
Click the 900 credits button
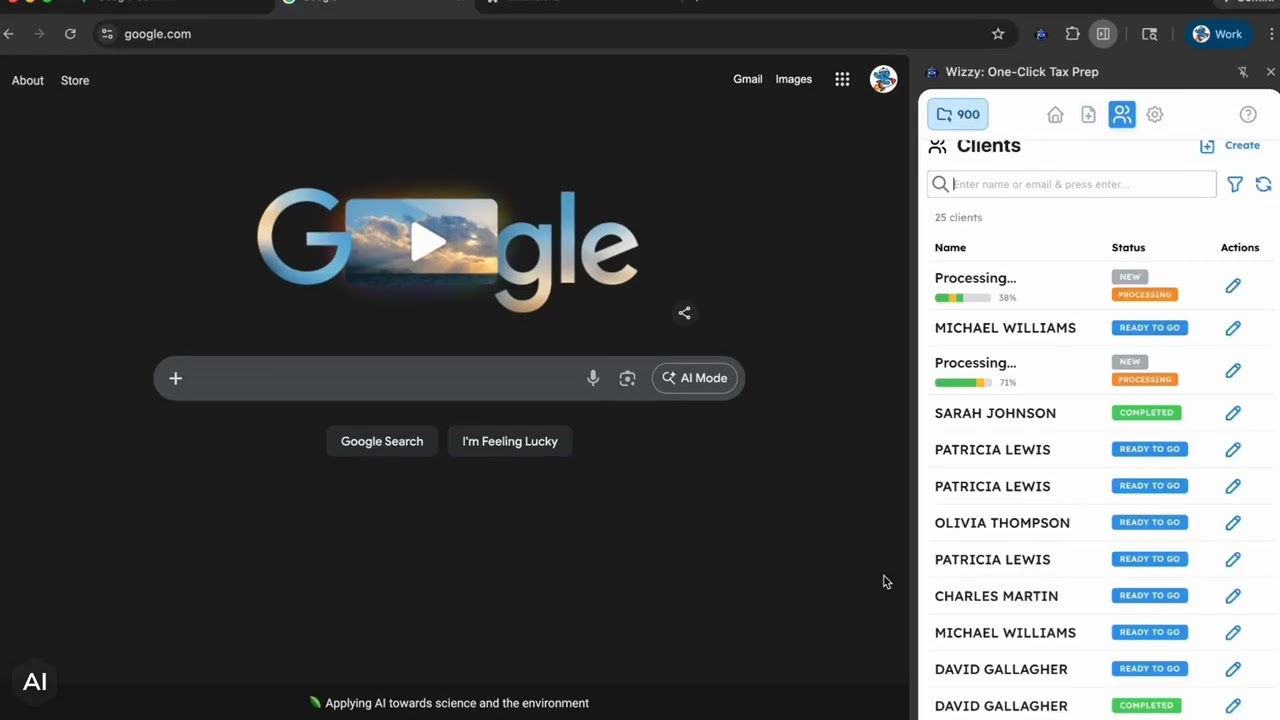tap(958, 115)
